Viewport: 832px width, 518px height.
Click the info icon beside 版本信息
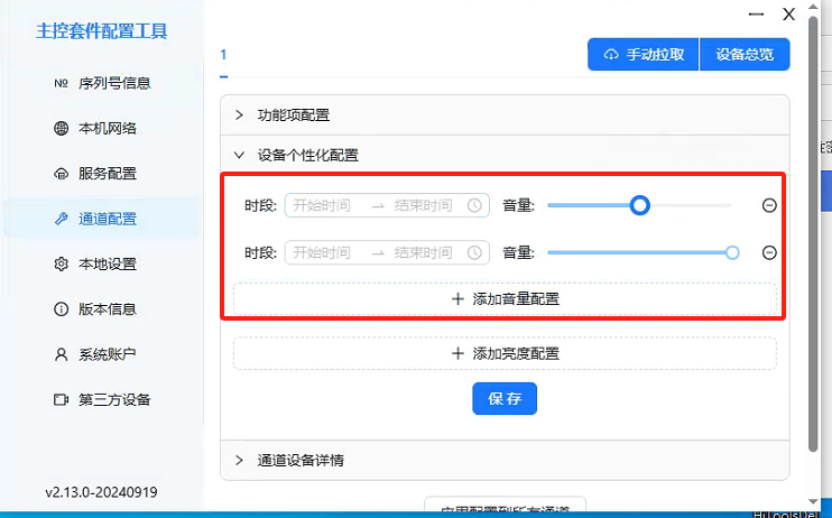(x=60, y=309)
